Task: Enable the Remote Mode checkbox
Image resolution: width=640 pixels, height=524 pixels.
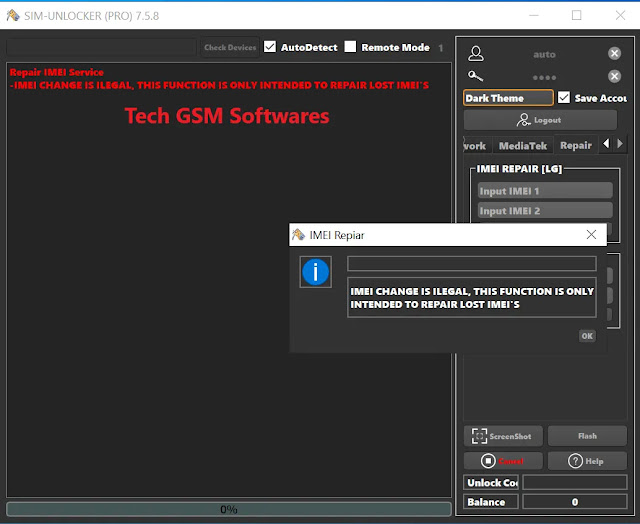Action: click(x=350, y=47)
